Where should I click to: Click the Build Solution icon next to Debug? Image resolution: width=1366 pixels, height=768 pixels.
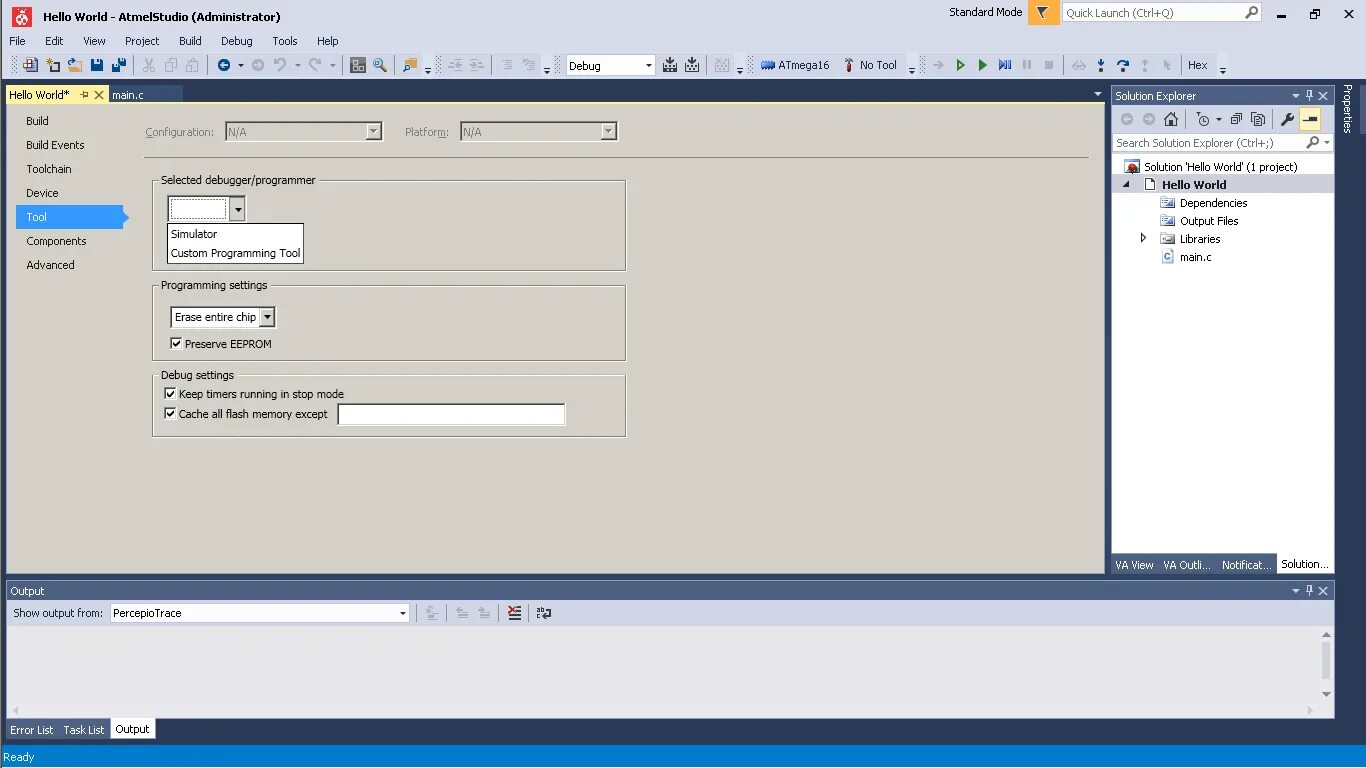669,65
